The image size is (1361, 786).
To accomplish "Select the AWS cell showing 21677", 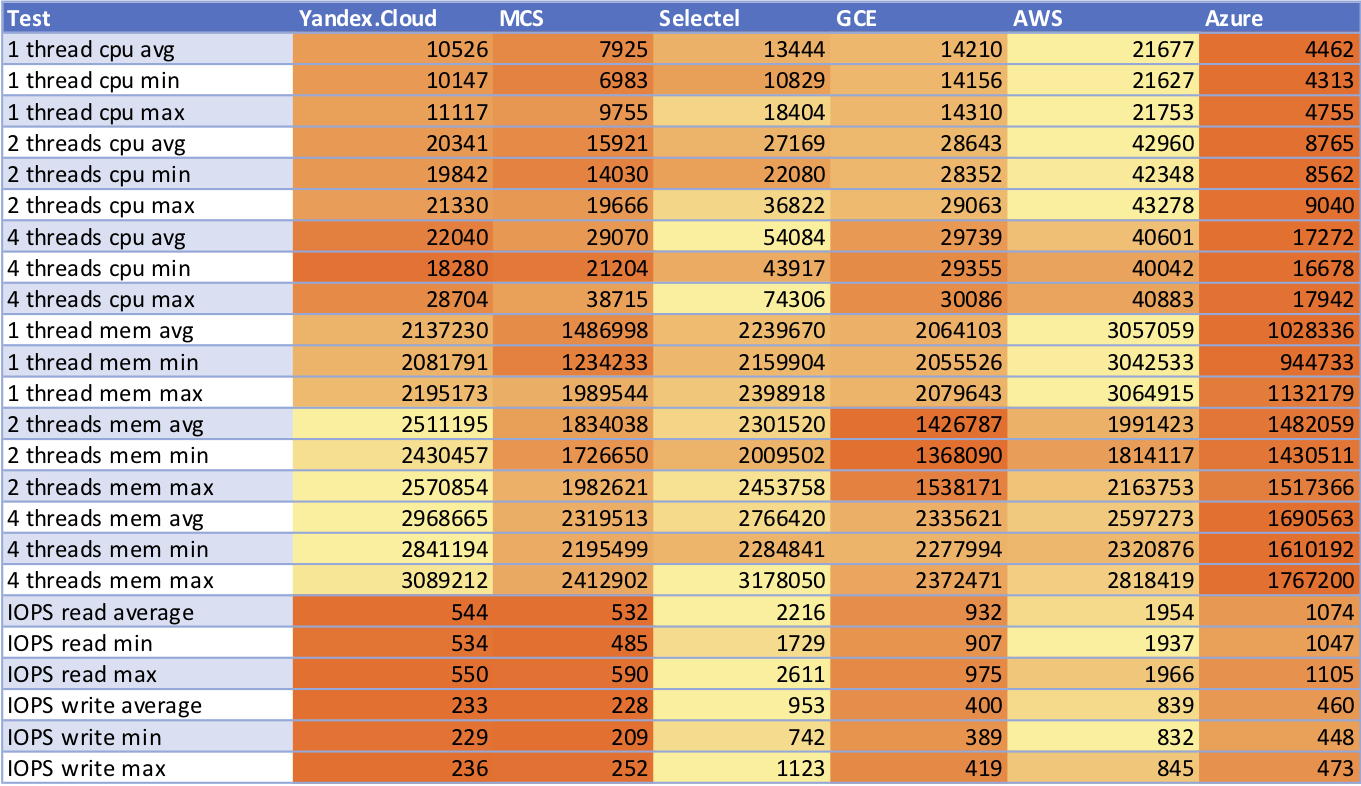I will [x=1103, y=49].
